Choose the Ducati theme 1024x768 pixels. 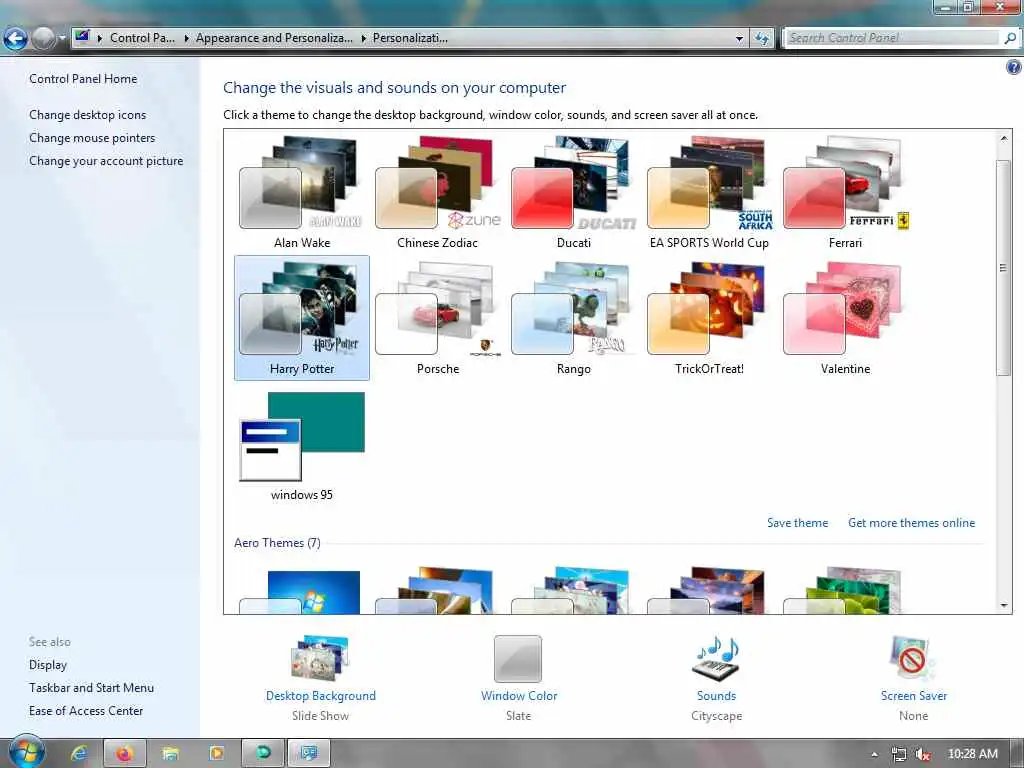573,193
